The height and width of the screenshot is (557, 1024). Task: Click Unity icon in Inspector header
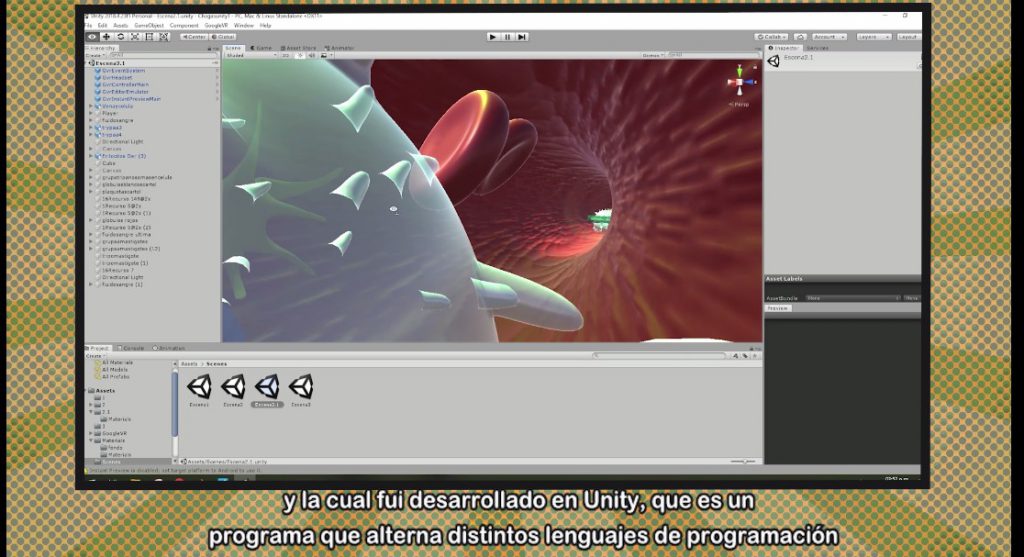(774, 61)
